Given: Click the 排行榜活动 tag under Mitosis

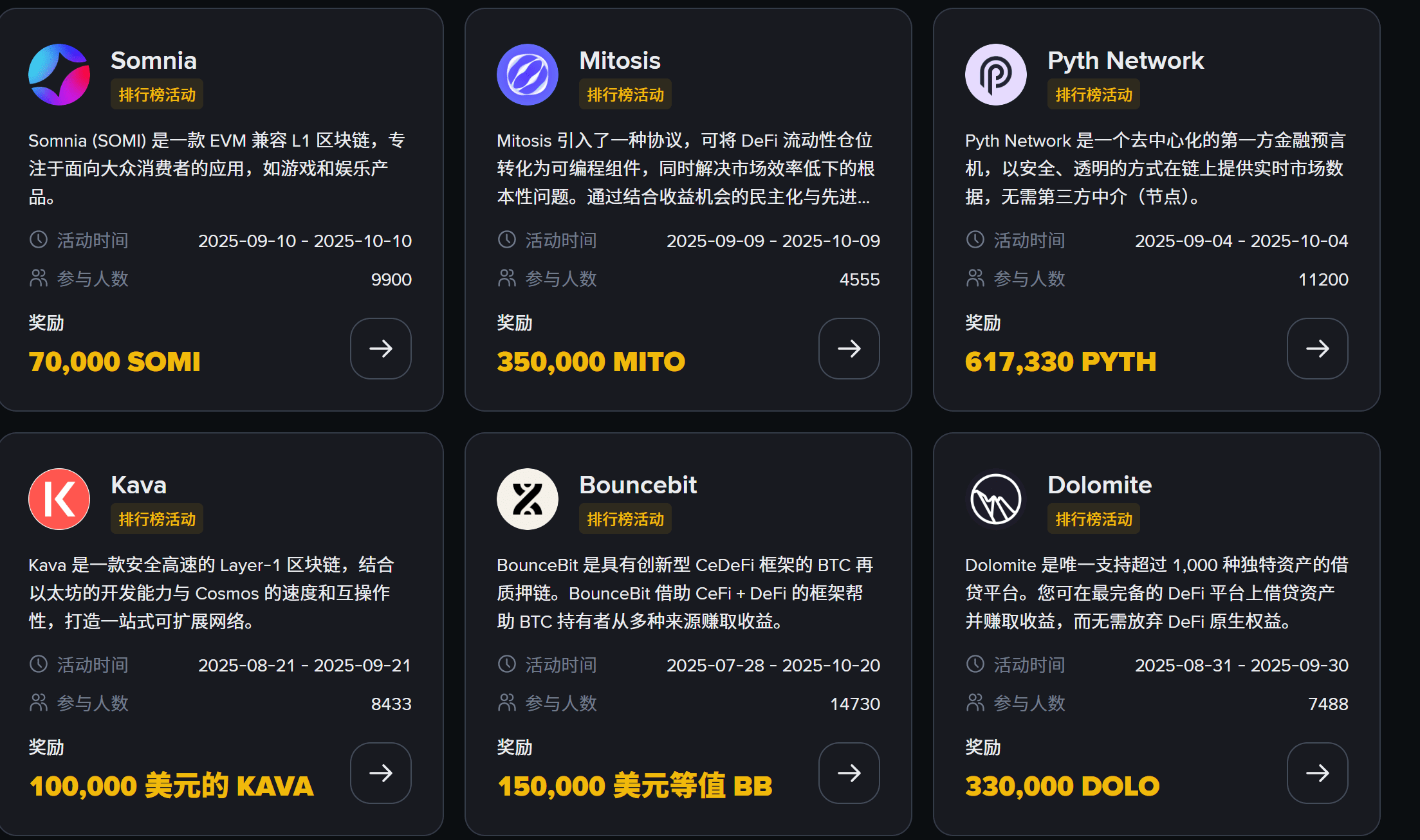Looking at the screenshot, I should 625,95.
